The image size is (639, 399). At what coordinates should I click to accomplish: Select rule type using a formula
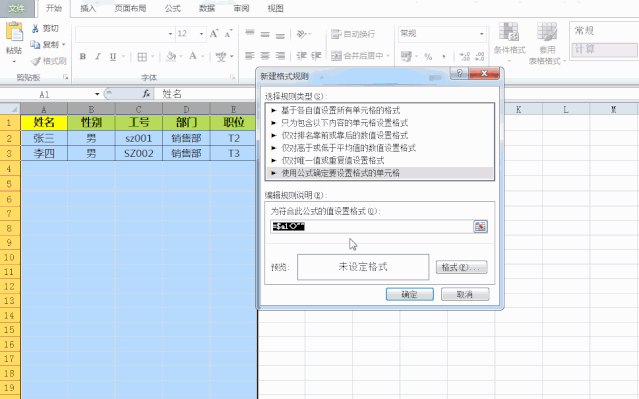pos(379,173)
